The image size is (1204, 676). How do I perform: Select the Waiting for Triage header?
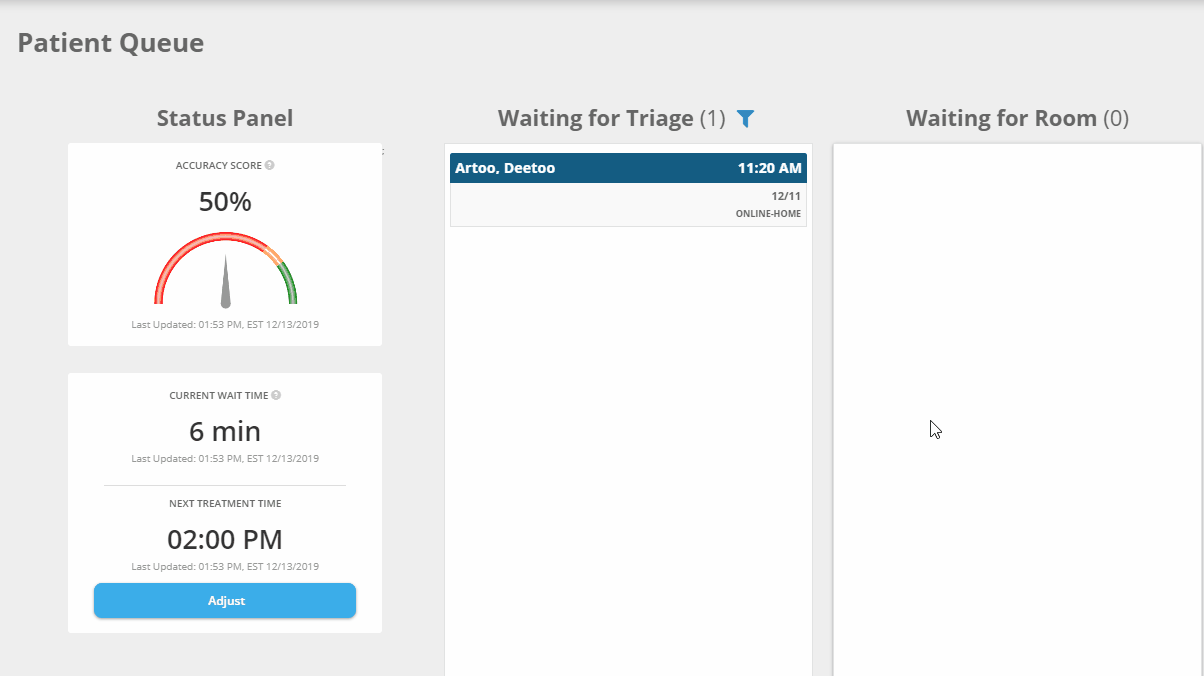tap(597, 118)
